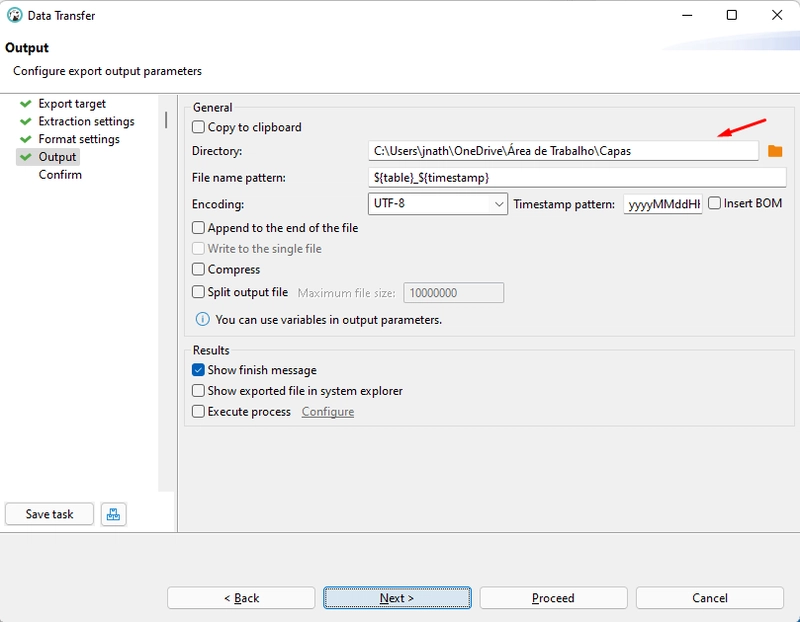The height and width of the screenshot is (622, 800).
Task: Click the info icon about output variables
Action: click(202, 320)
